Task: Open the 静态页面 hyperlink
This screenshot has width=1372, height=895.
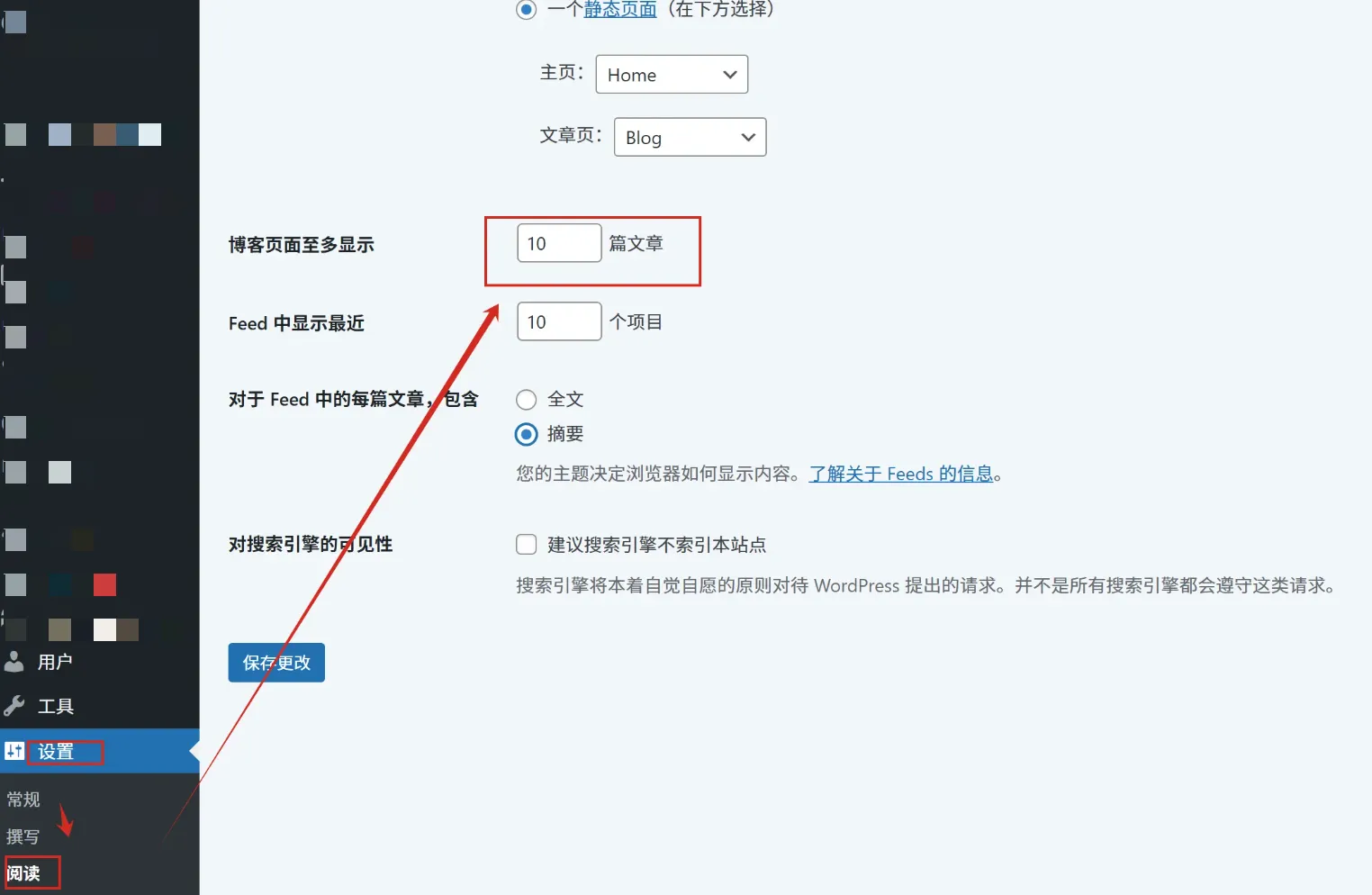Action: (620, 10)
